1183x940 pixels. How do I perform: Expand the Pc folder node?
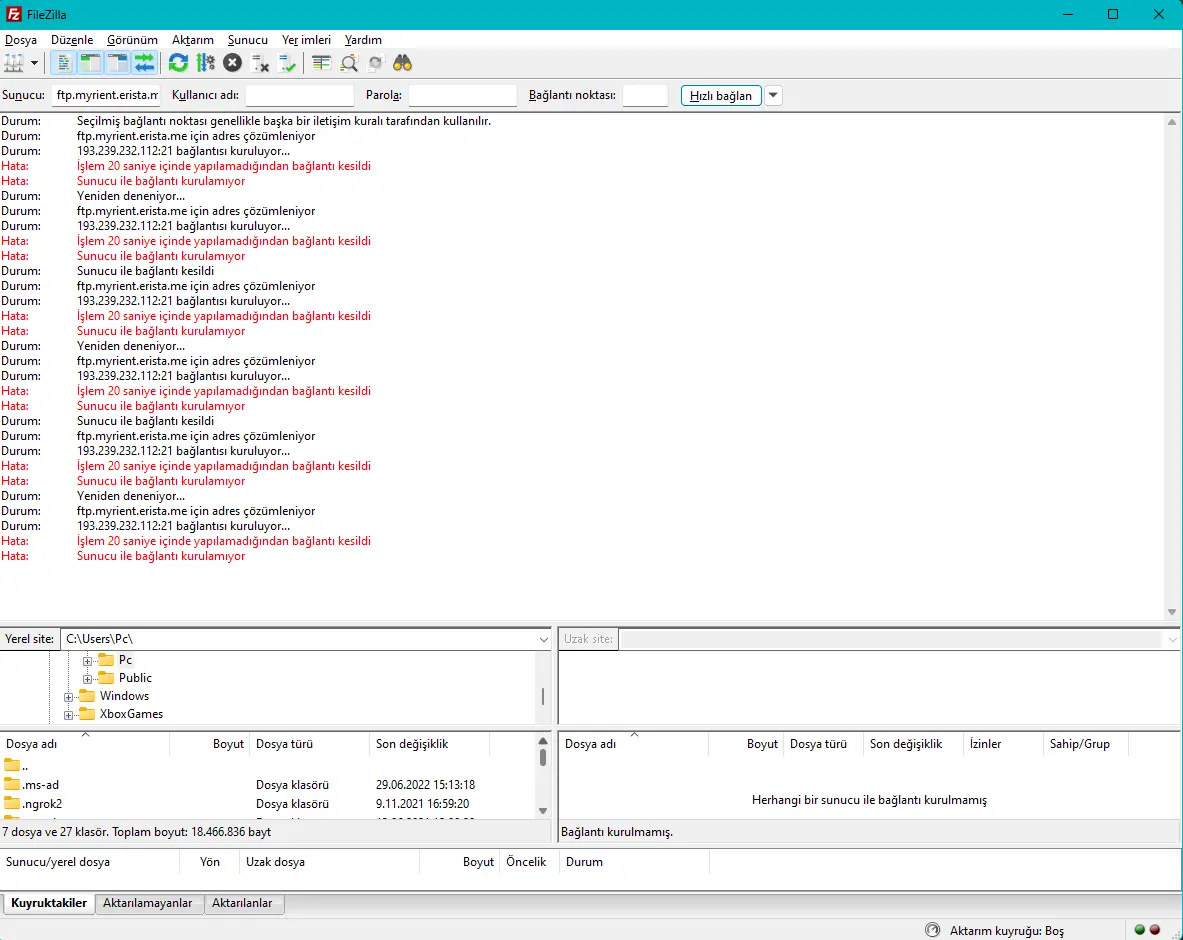88,661
